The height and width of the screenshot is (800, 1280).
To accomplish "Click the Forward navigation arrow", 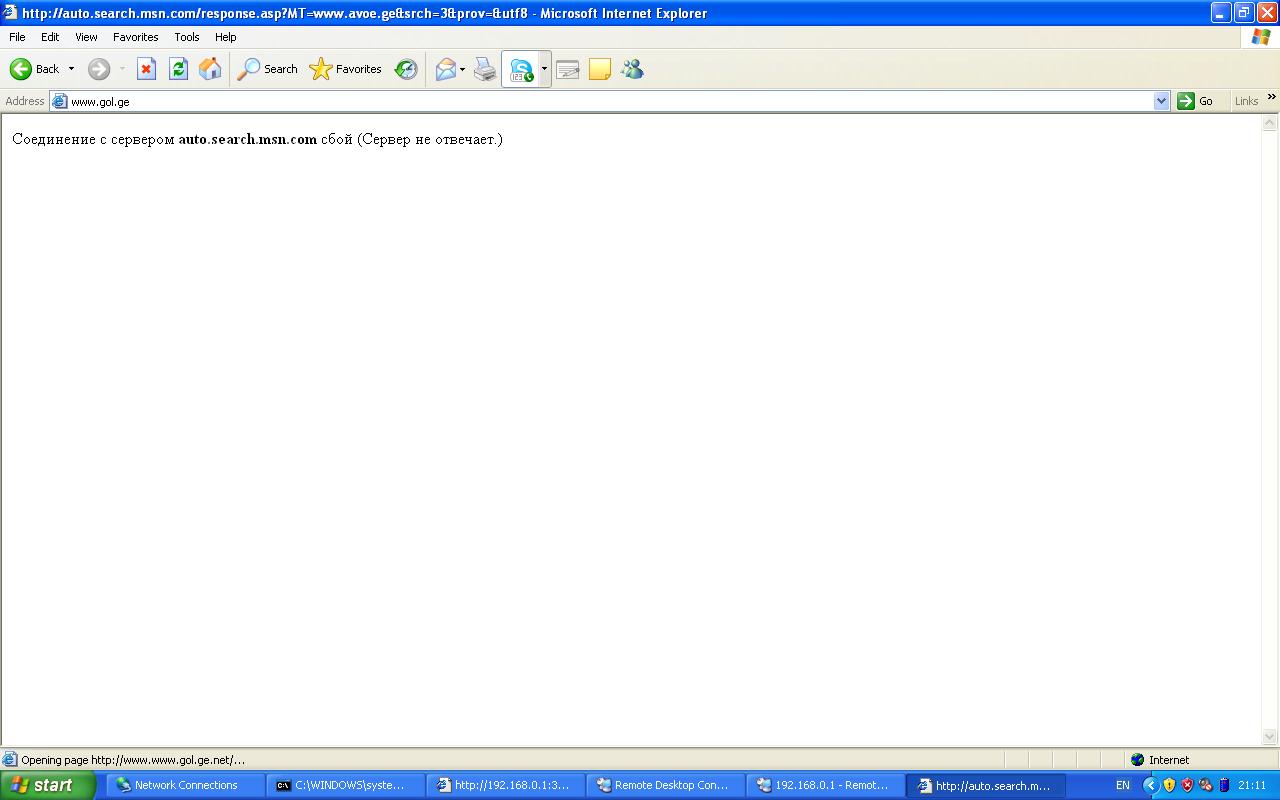I will 99,69.
